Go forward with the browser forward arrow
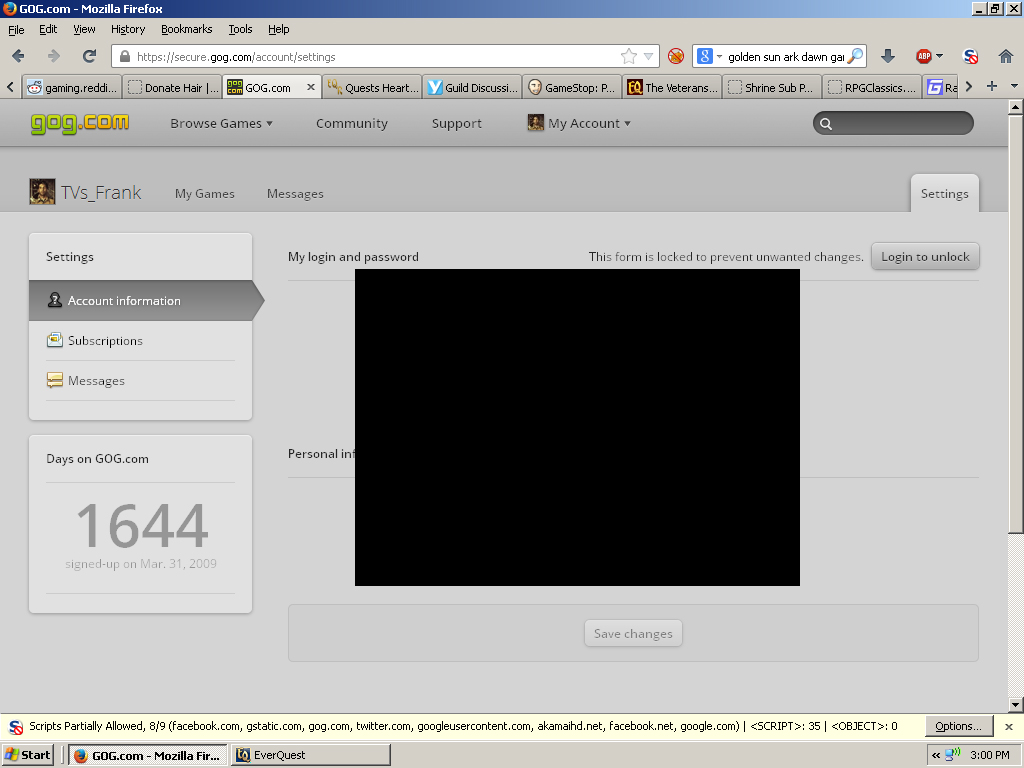 click(x=54, y=56)
